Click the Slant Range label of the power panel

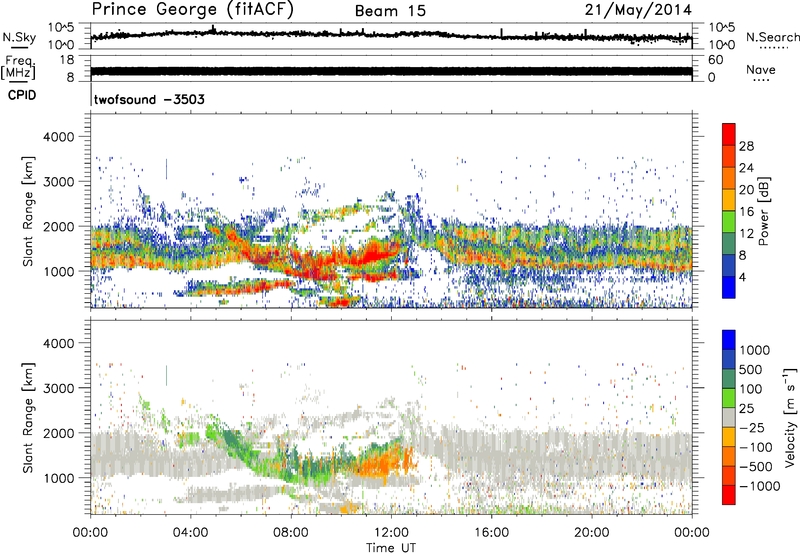pos(28,211)
